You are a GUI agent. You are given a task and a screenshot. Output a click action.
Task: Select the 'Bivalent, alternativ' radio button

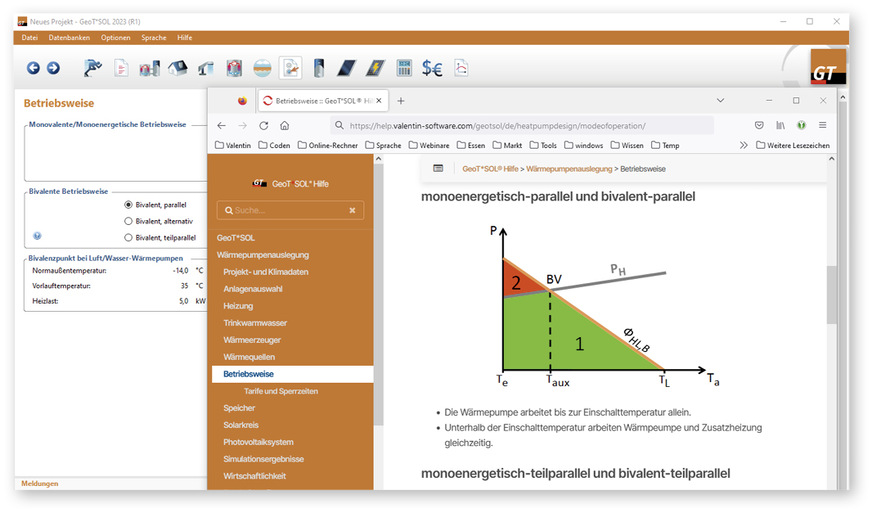coord(128,221)
